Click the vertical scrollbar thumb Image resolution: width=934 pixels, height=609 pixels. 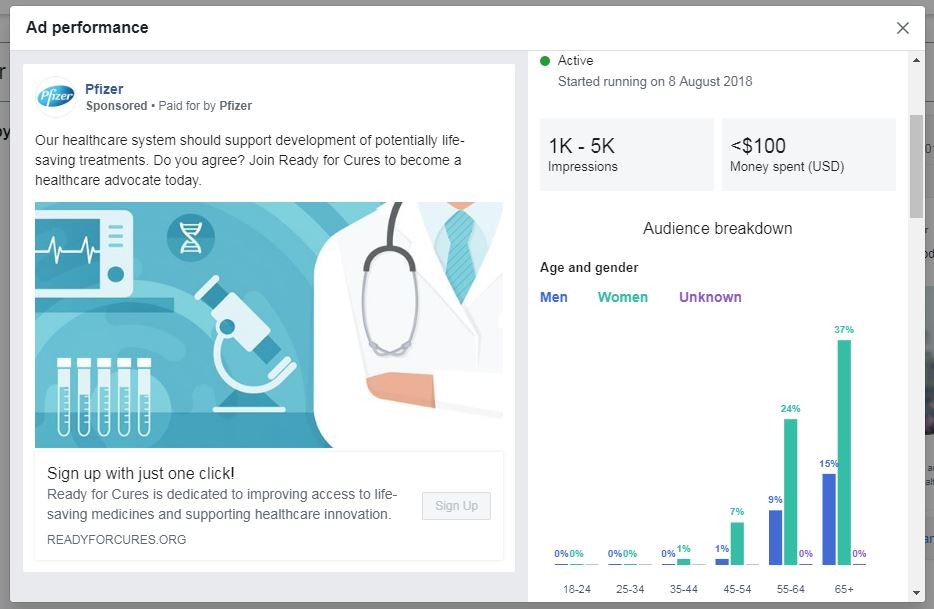pyautogui.click(x=916, y=166)
